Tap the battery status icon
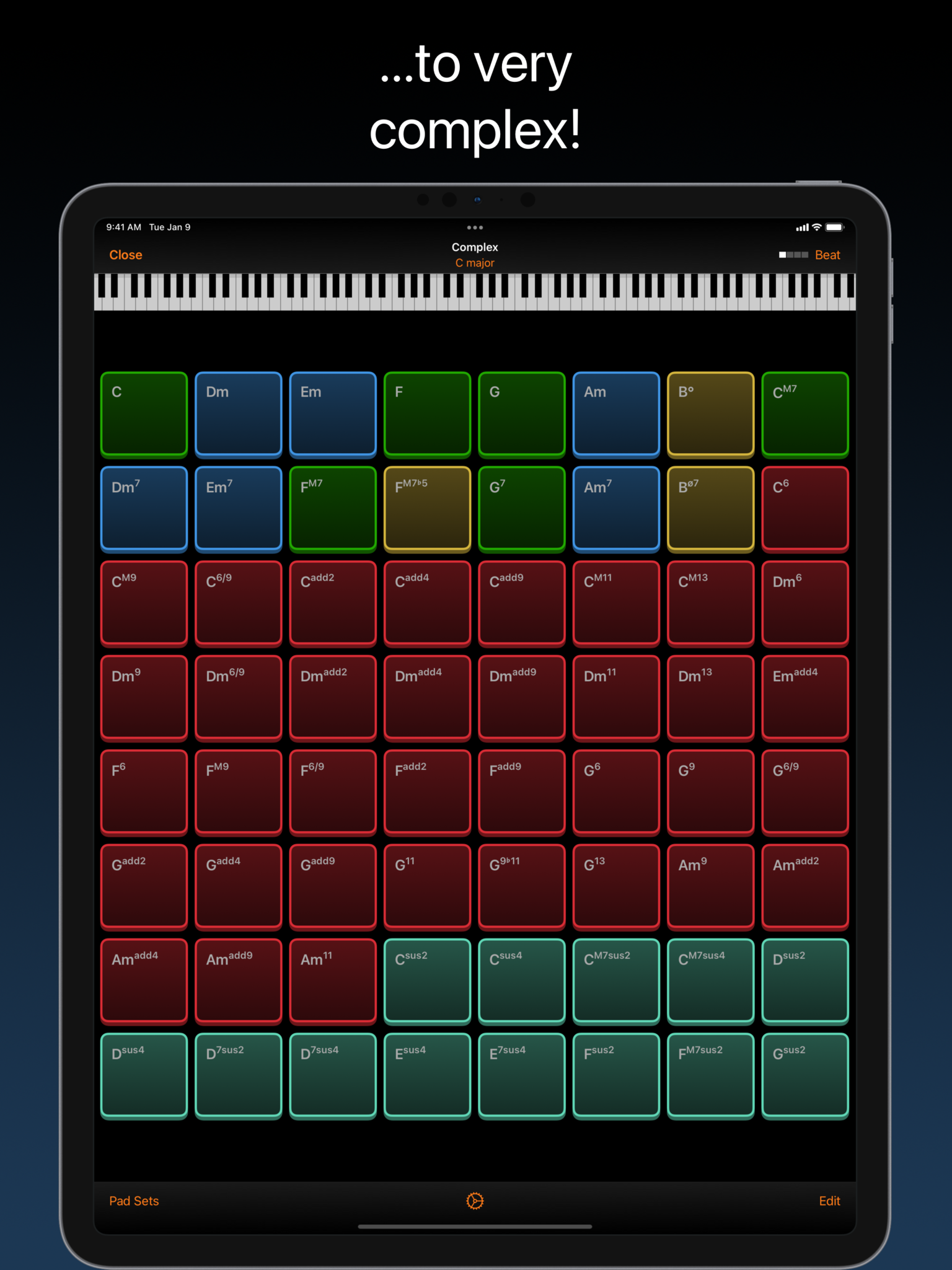Screen dimensions: 952x1270 pyautogui.click(x=835, y=227)
